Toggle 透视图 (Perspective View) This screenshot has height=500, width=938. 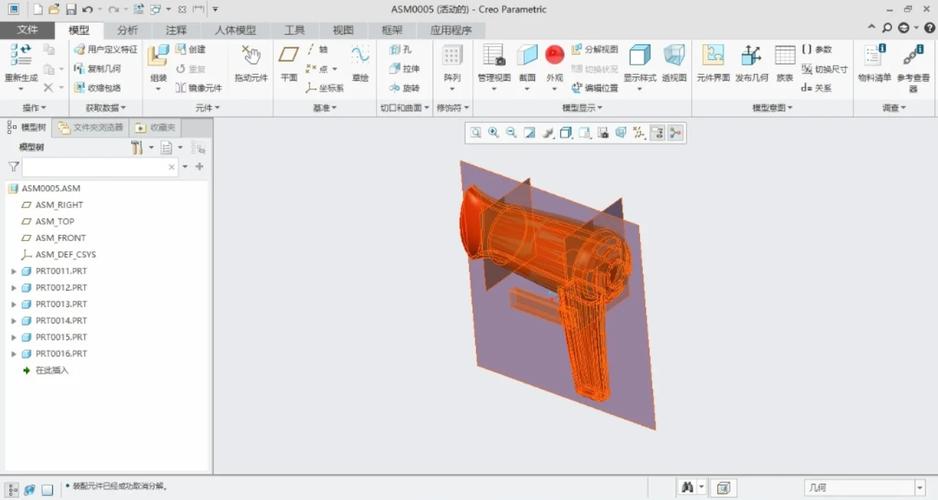coord(675,63)
